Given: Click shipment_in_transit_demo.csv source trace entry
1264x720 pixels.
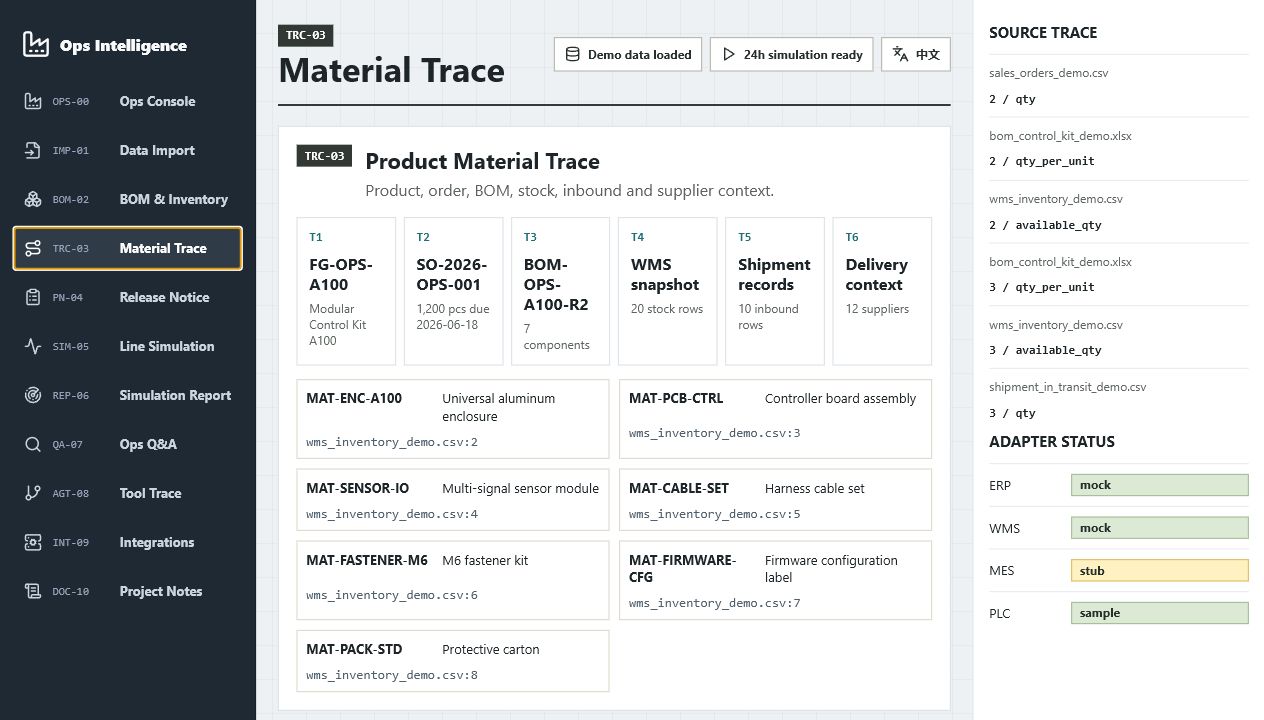Looking at the screenshot, I should [1119, 400].
